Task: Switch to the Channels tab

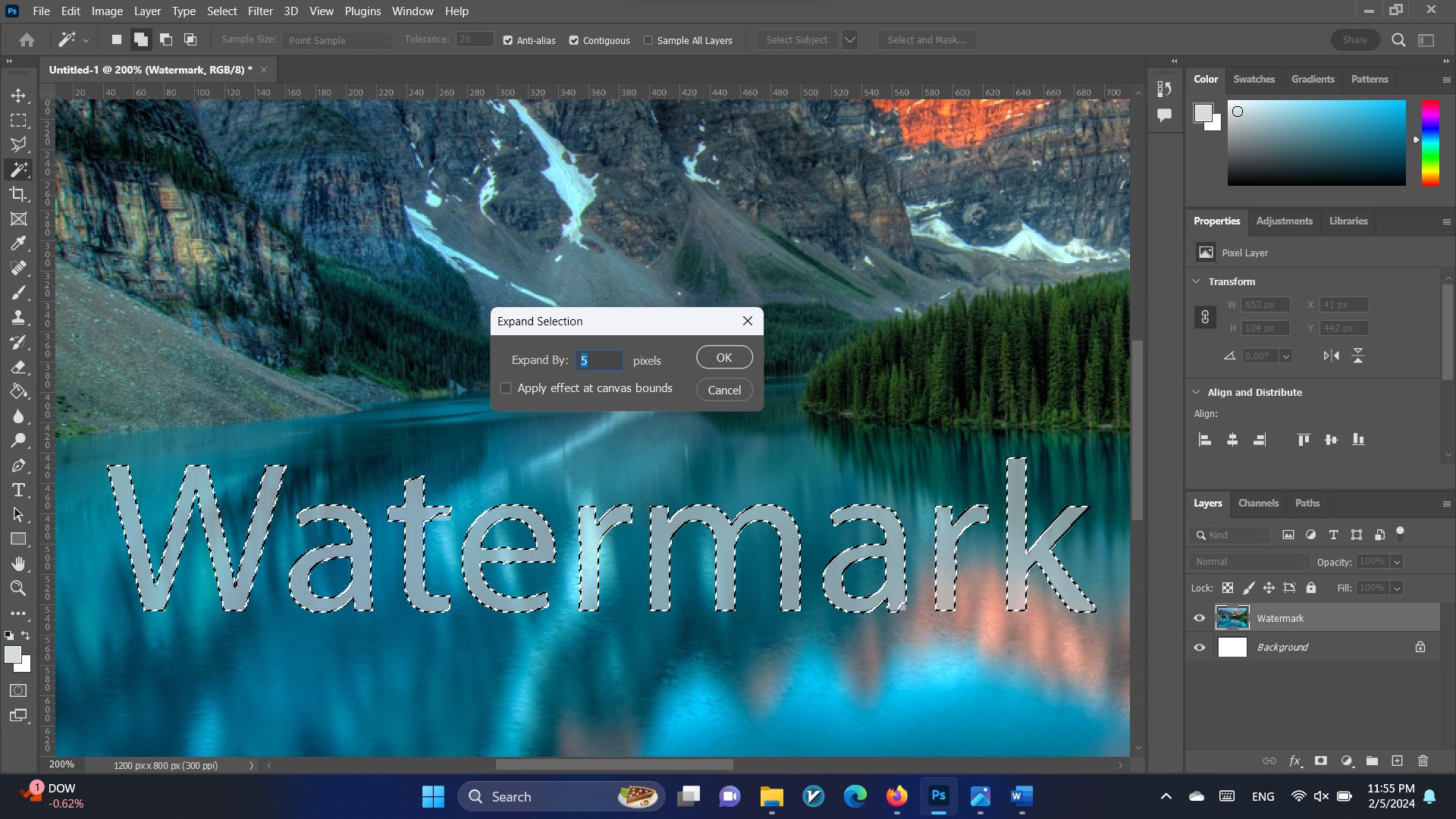Action: coord(1258,503)
